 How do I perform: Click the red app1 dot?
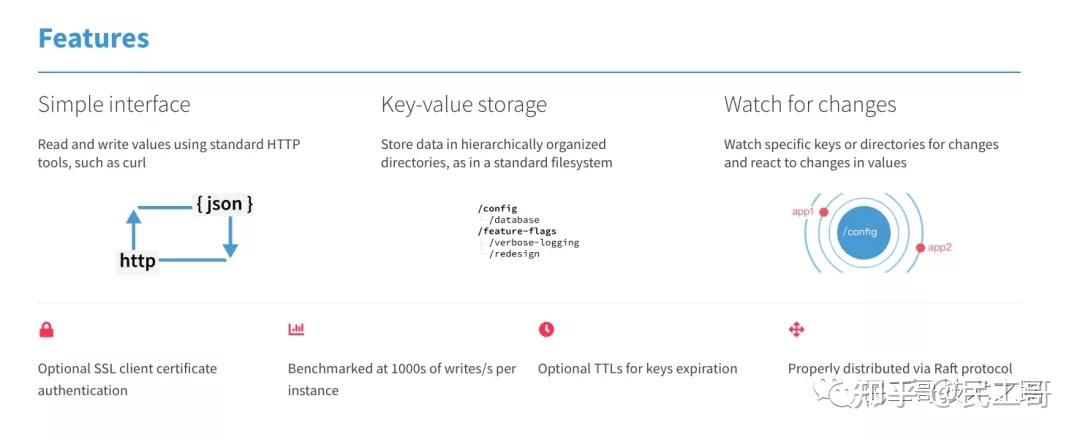pyautogui.click(x=824, y=212)
